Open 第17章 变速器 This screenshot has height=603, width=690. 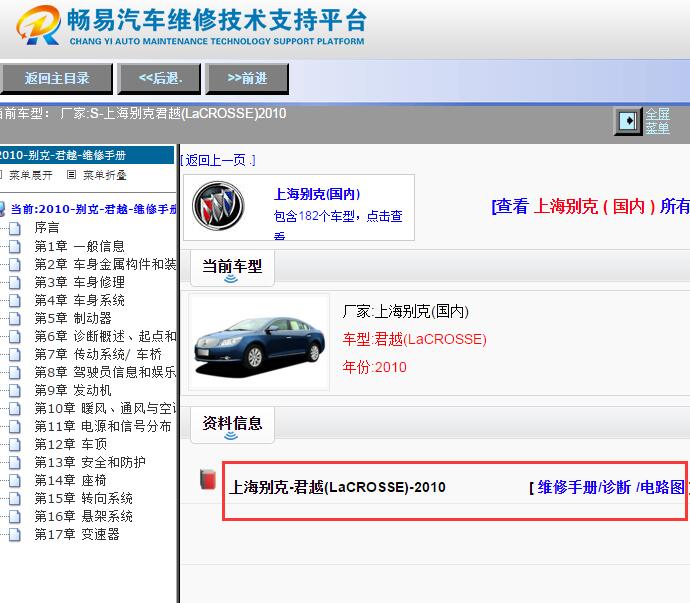(x=77, y=535)
